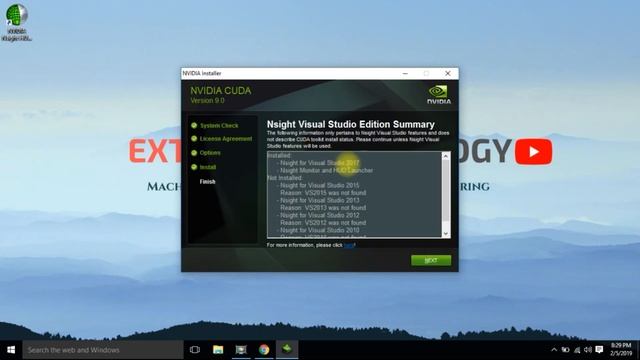This screenshot has width=640, height=360.
Task: Open the taskbar app next to File Explorer
Action: click(241, 350)
